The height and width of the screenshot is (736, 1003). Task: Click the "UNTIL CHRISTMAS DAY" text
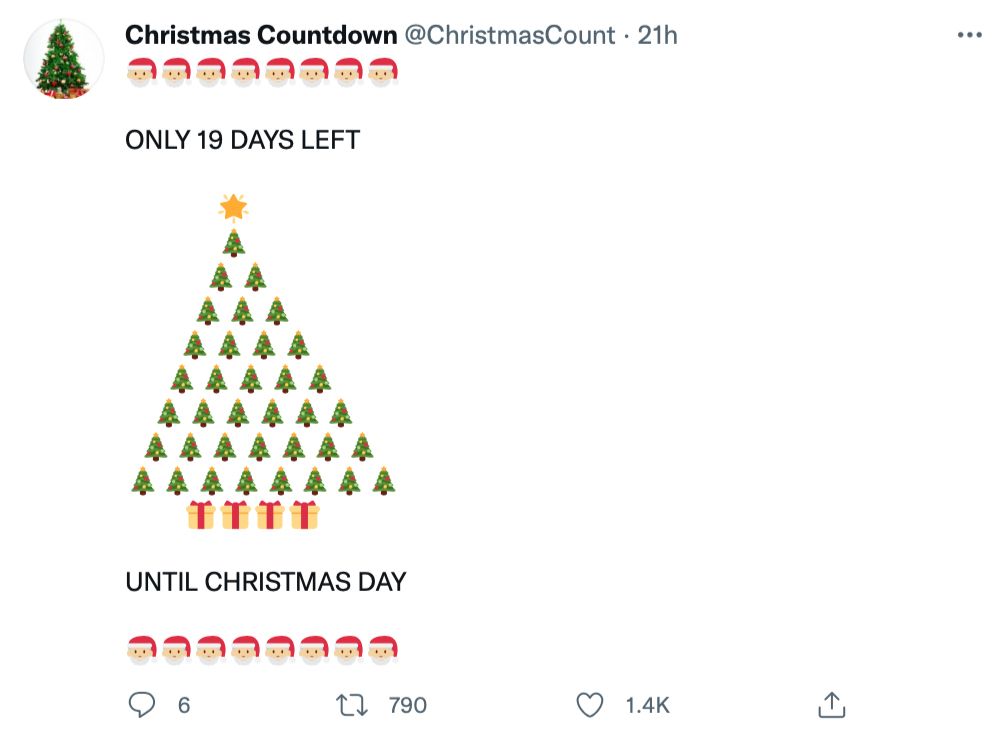[265, 582]
